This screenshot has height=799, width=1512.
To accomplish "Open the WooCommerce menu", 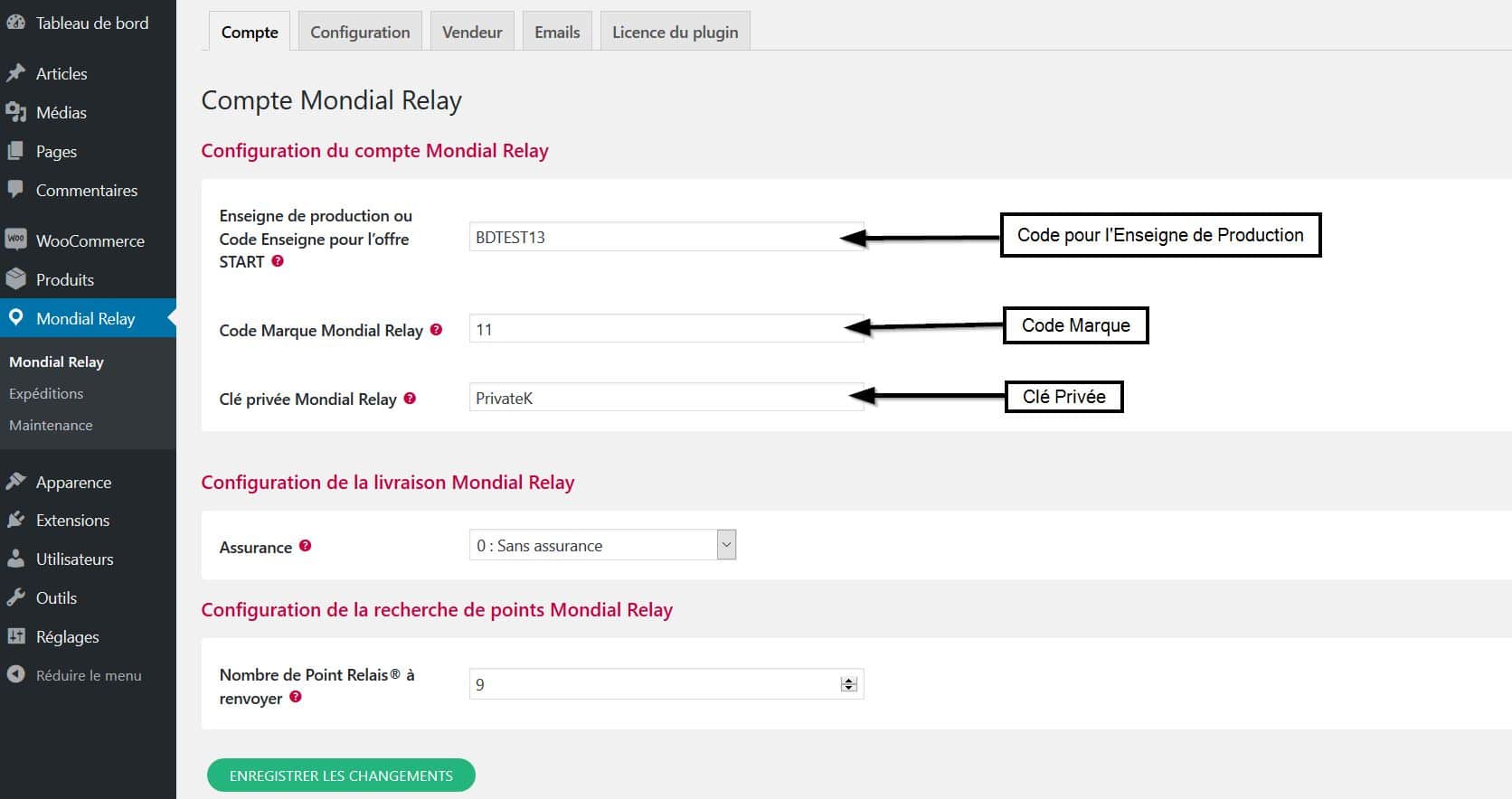I will click(88, 240).
